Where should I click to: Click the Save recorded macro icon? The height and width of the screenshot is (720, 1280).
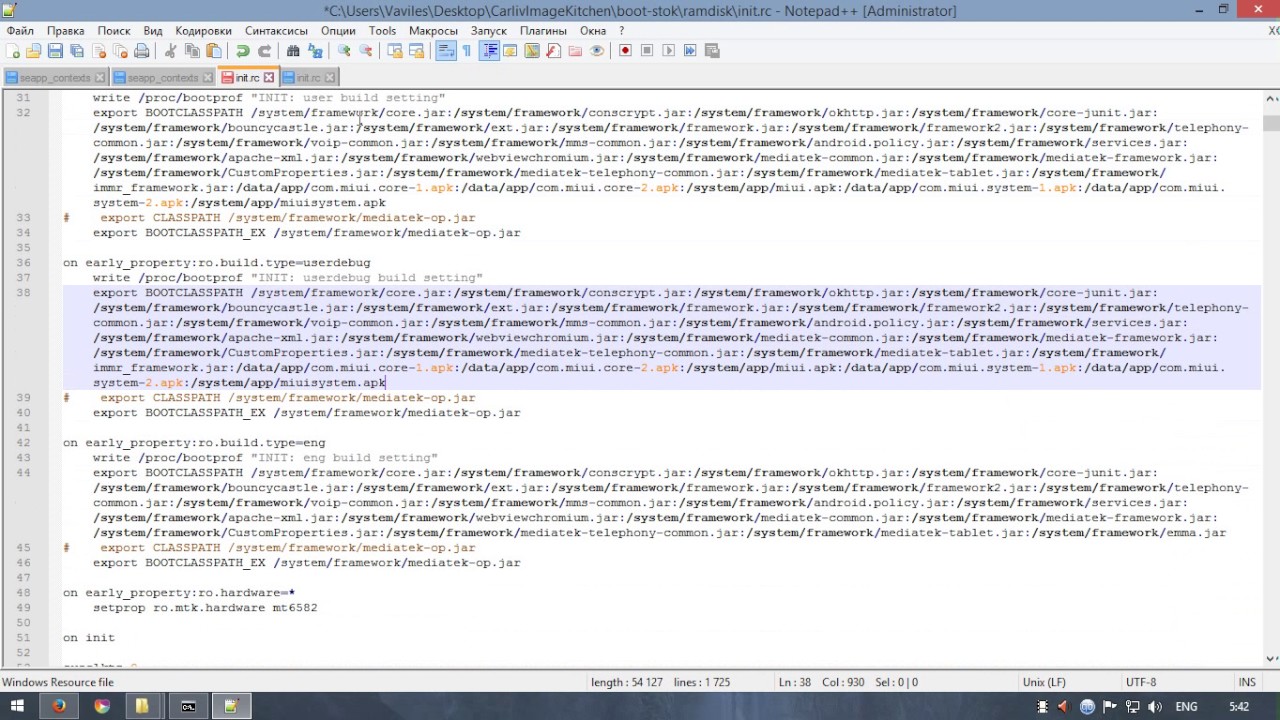click(x=712, y=51)
